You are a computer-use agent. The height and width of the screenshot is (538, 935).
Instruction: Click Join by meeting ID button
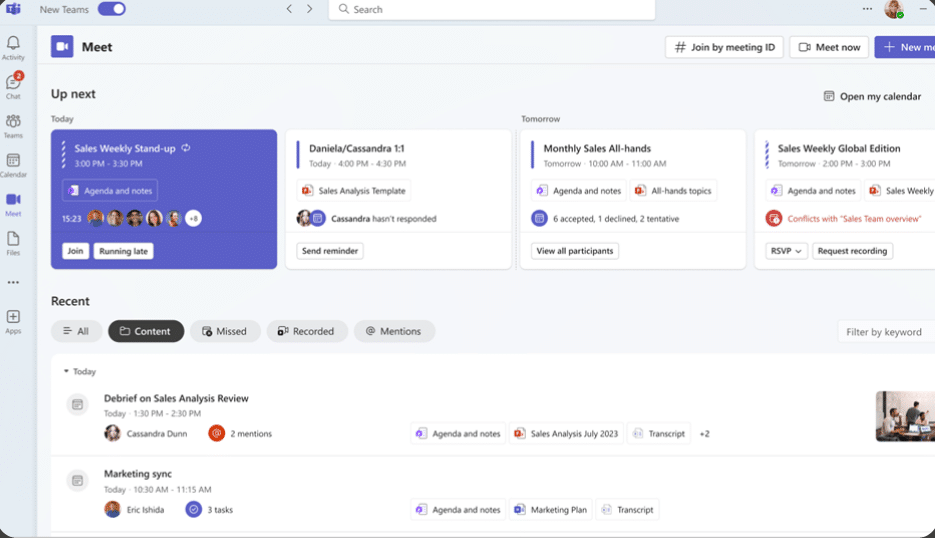pos(724,47)
